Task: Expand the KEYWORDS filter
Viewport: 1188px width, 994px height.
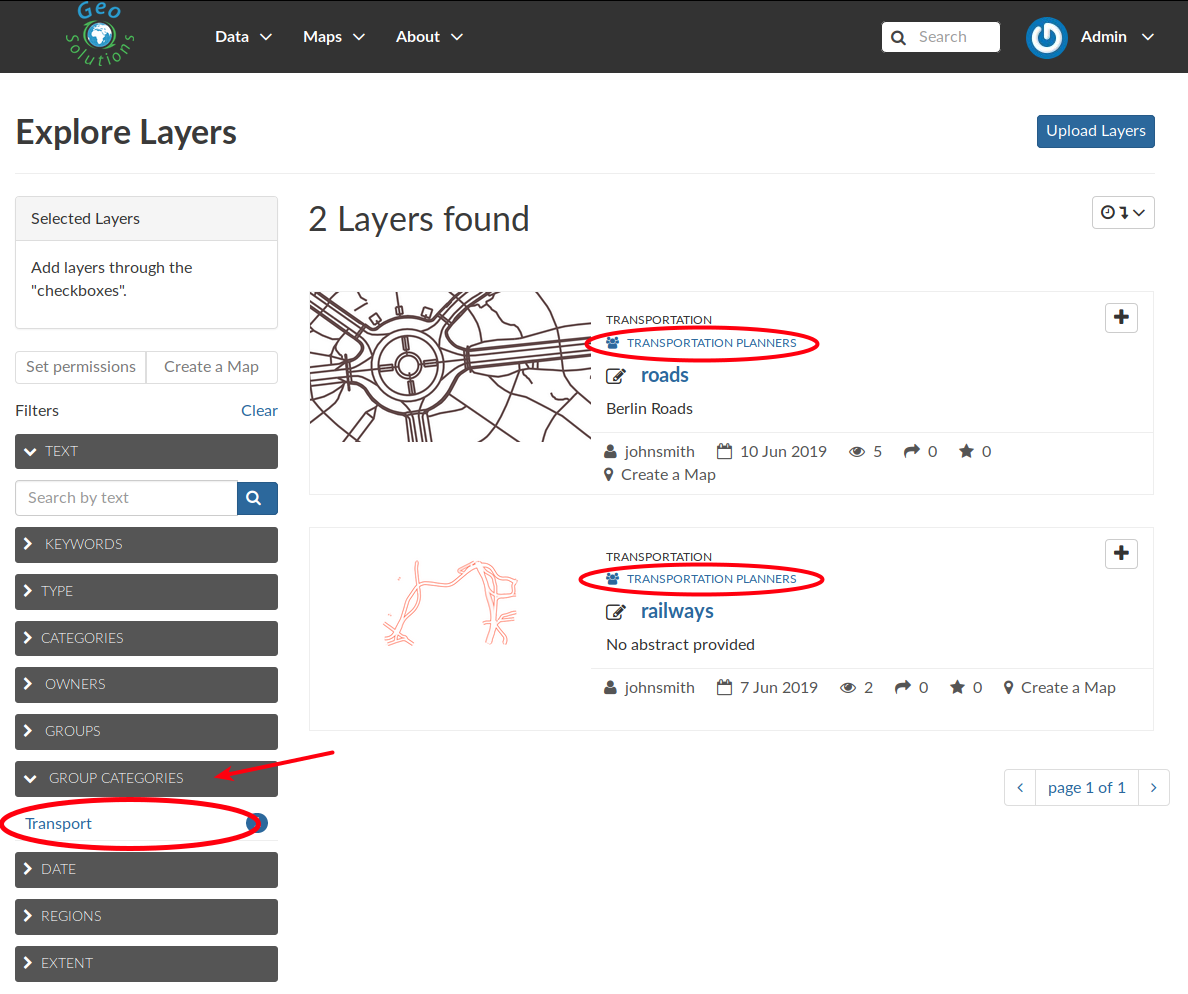Action: pos(146,545)
